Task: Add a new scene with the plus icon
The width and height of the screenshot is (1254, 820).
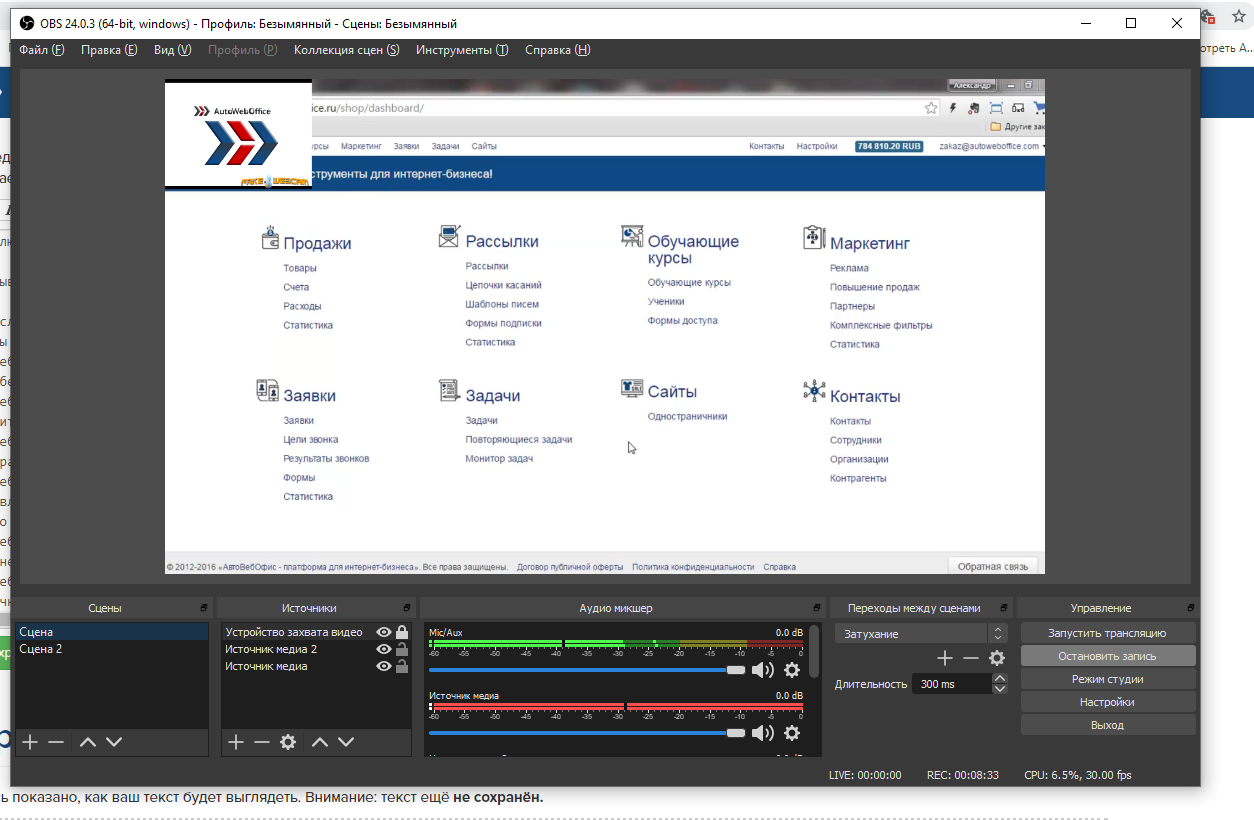Action: tap(30, 742)
